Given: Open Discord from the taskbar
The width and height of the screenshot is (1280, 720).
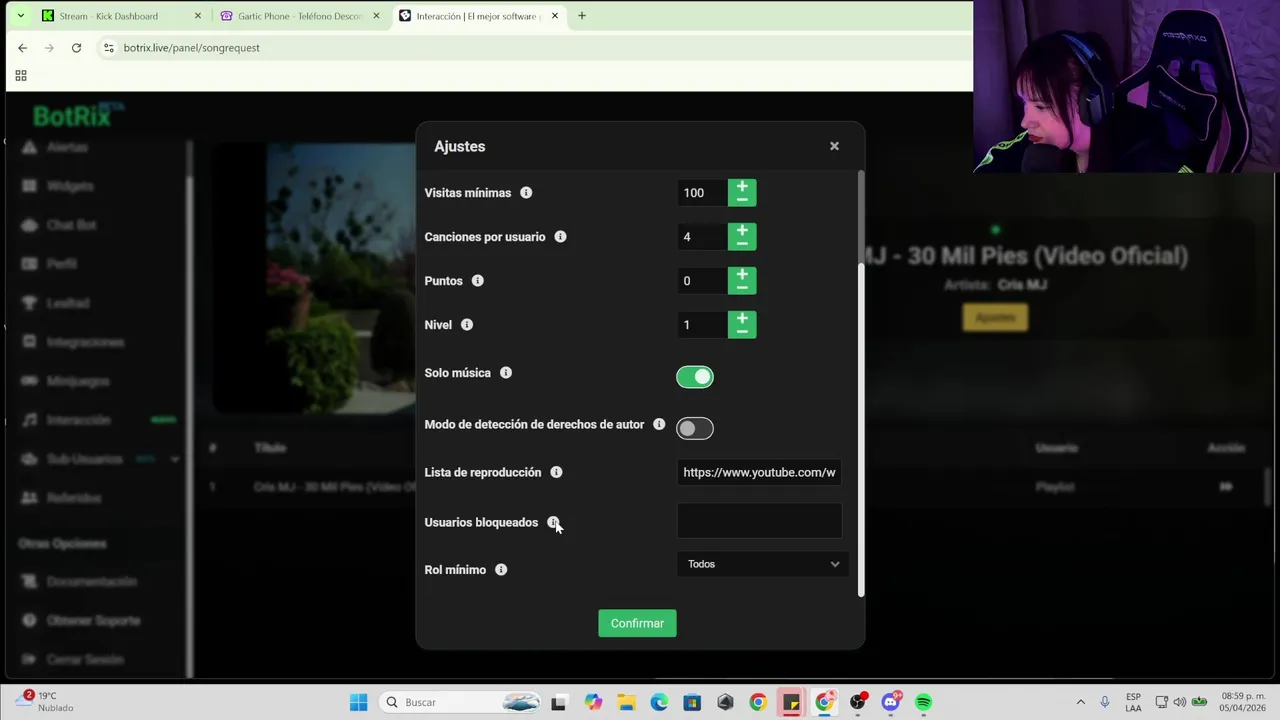Looking at the screenshot, I should click(x=890, y=702).
